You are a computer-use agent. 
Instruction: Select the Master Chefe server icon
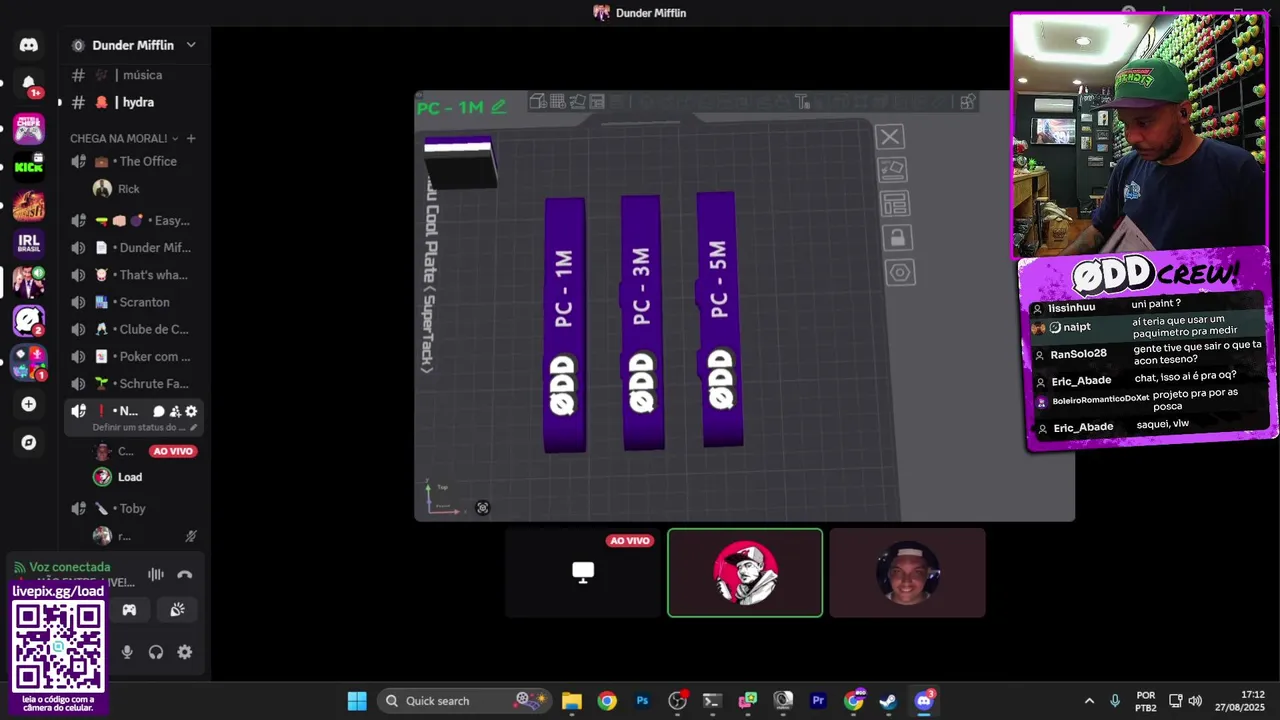[29, 128]
